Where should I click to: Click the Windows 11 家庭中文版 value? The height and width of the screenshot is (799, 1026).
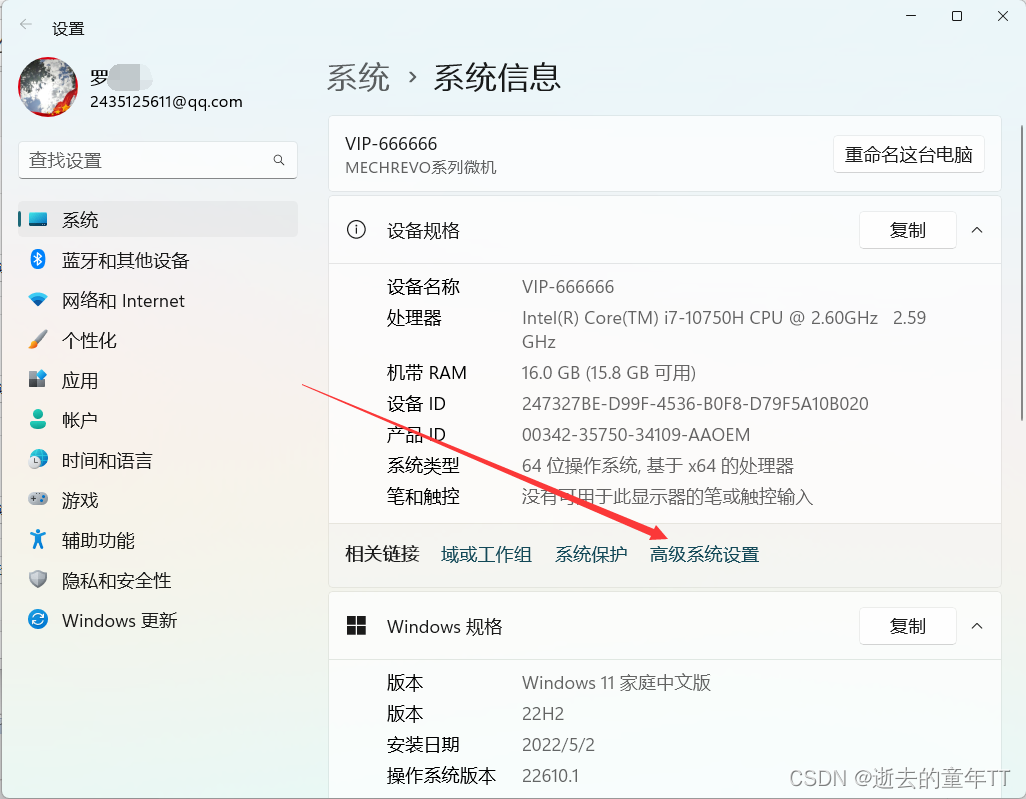616,683
